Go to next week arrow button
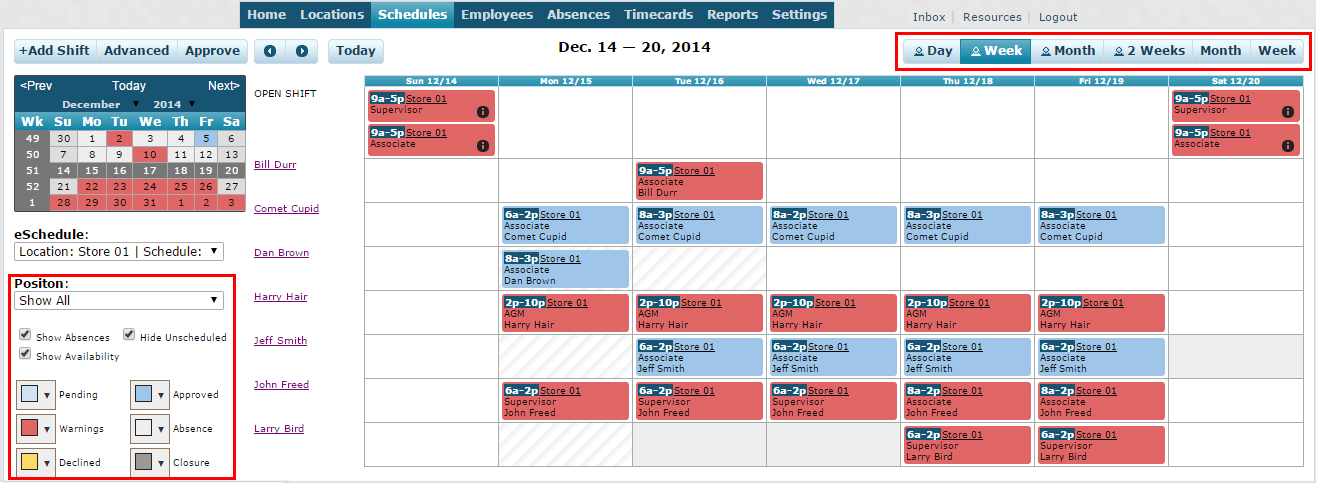The width and height of the screenshot is (1317, 484). 302,51
